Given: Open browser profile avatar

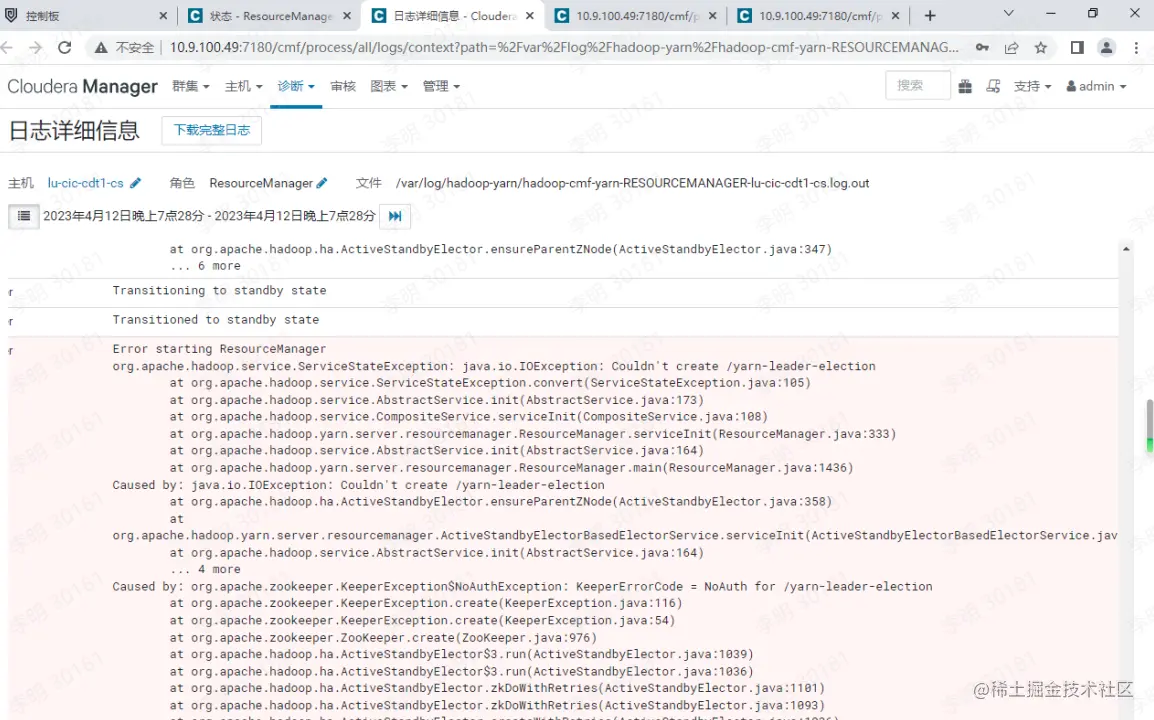Looking at the screenshot, I should pos(1106,48).
